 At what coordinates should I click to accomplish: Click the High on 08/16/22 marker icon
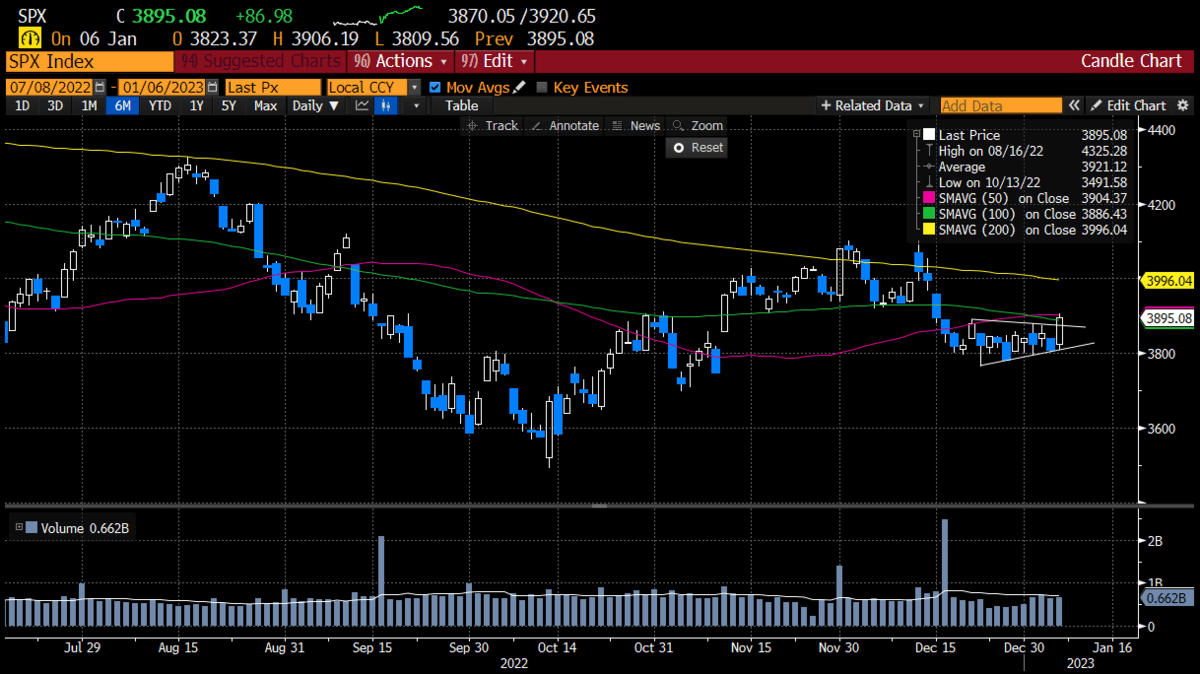pos(928,151)
